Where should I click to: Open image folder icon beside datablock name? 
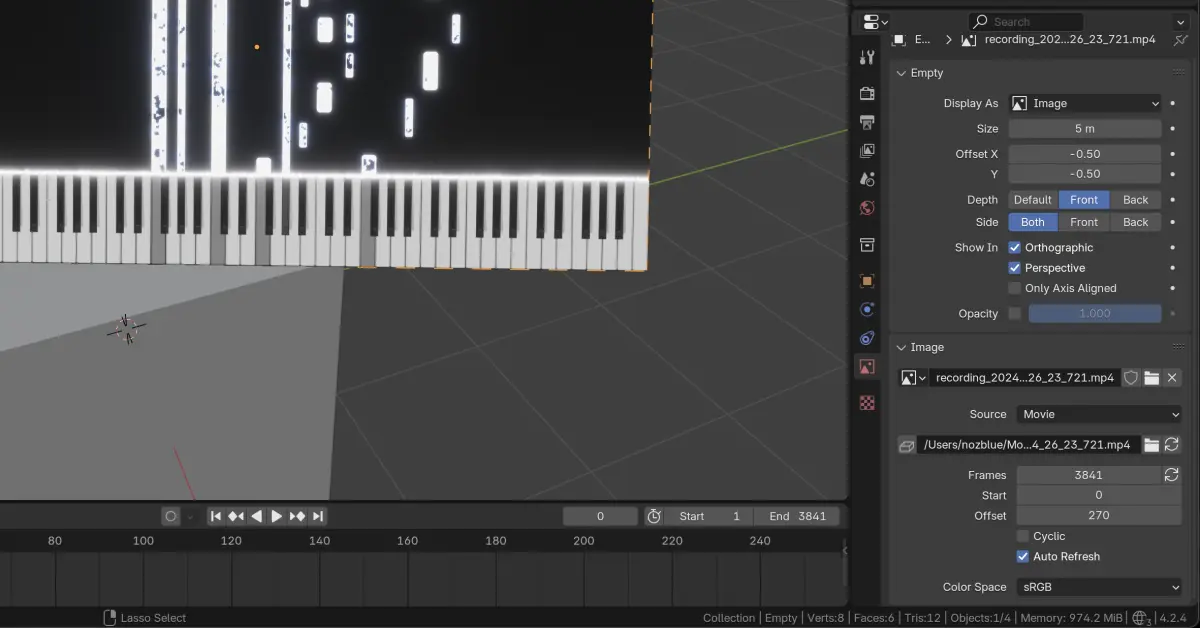[1152, 378]
